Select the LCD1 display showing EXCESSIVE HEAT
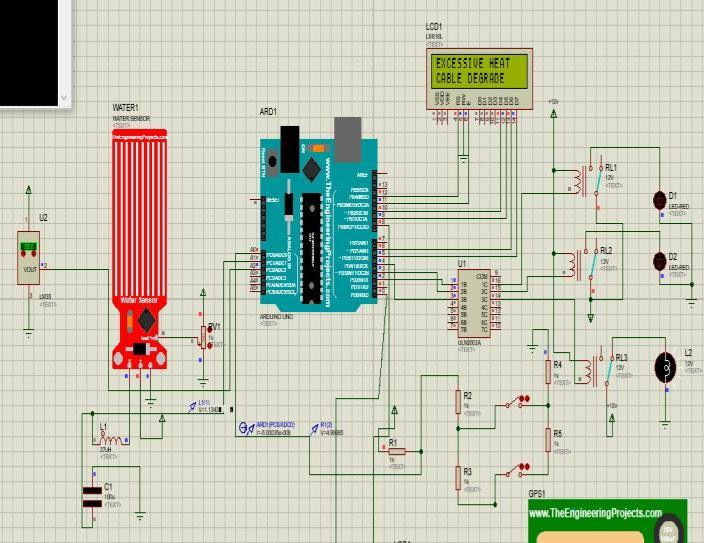The width and height of the screenshot is (704, 543). pos(479,79)
